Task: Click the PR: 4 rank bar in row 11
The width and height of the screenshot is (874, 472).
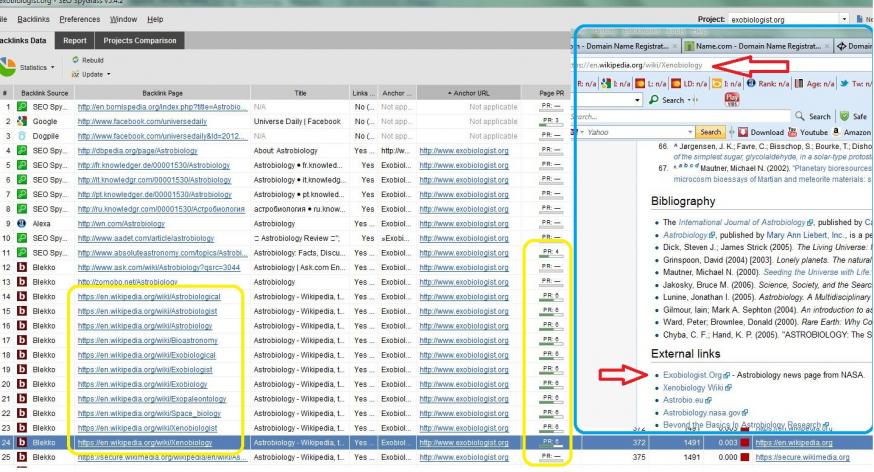Action: click(x=551, y=252)
